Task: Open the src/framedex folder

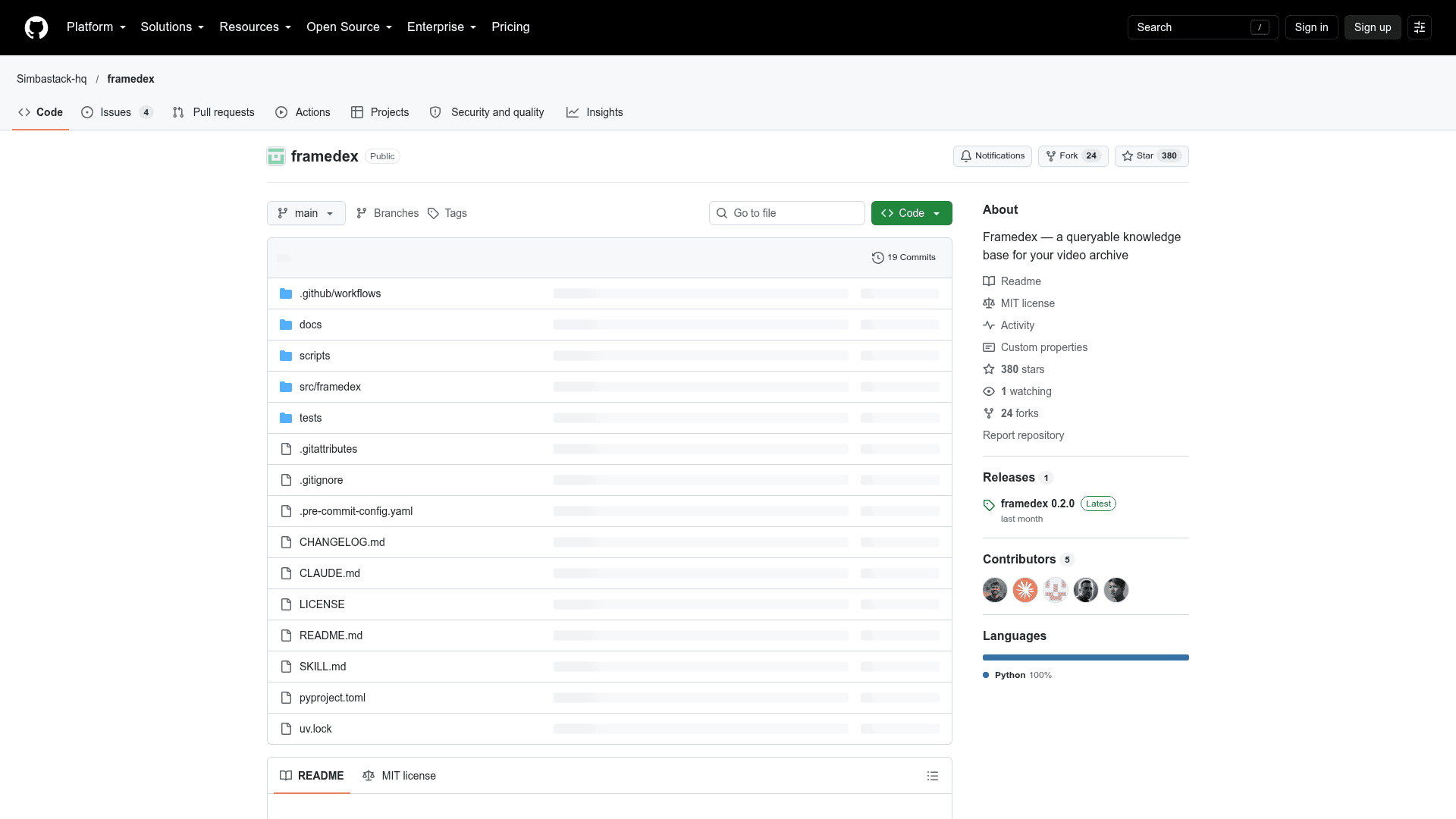Action: pyautogui.click(x=330, y=387)
